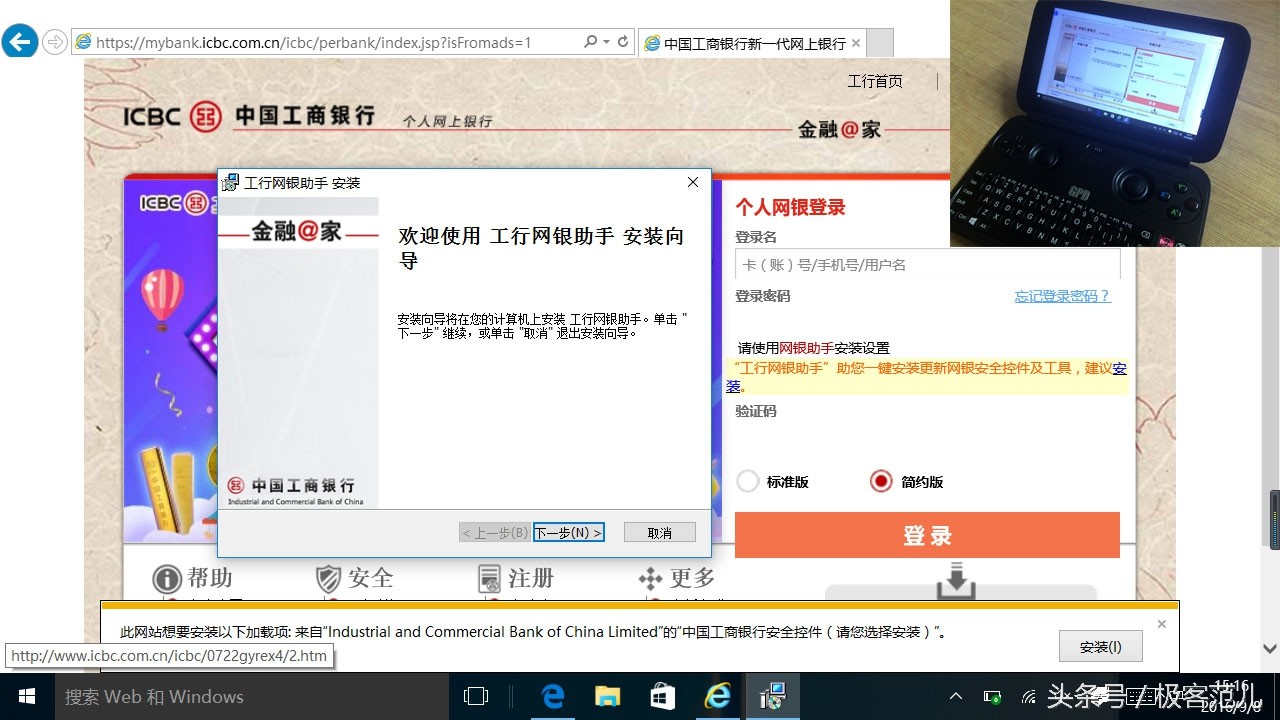Click the refresh icon in address bar
The height and width of the screenshot is (720, 1280).
[623, 42]
